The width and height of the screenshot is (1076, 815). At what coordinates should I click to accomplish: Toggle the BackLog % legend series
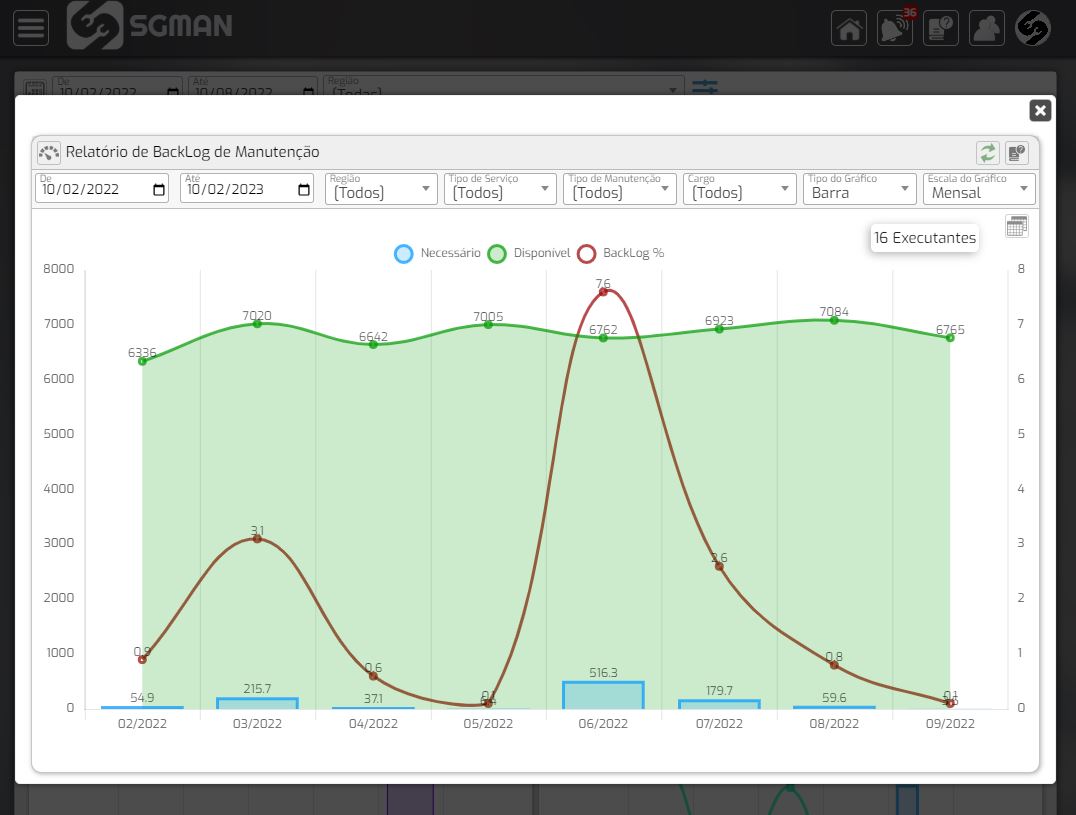[620, 254]
